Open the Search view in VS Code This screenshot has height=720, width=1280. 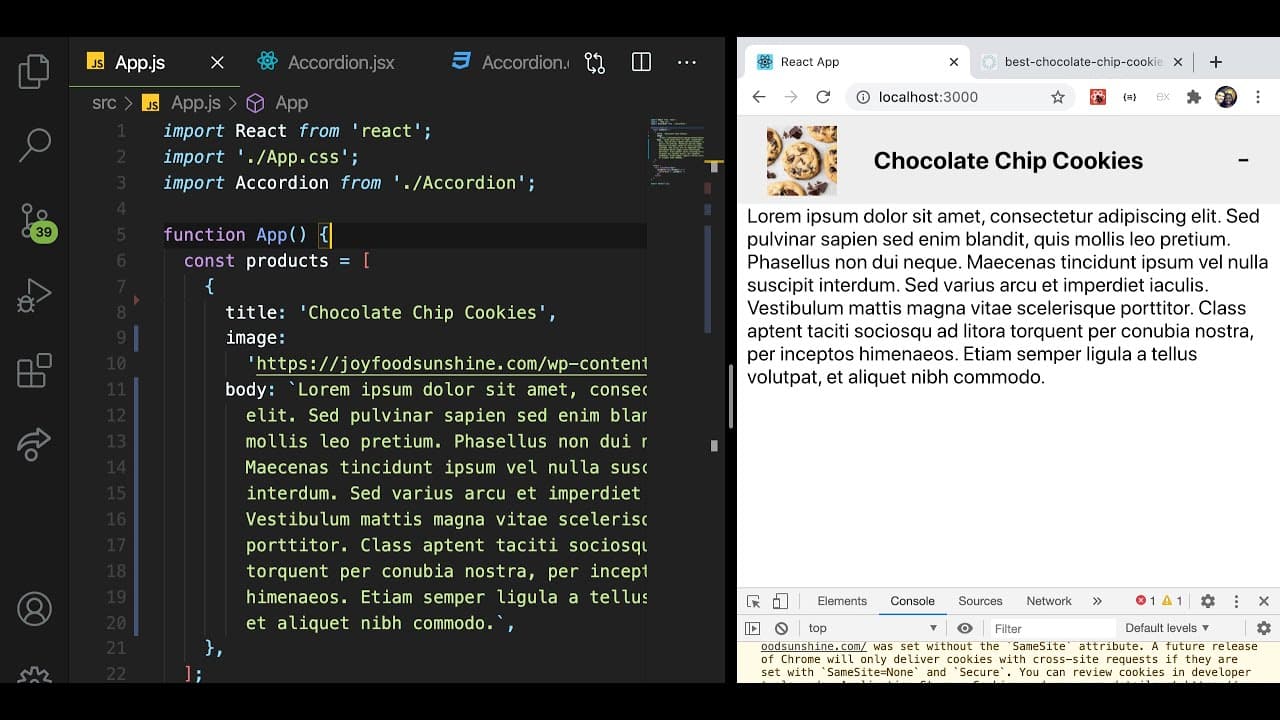[34, 145]
